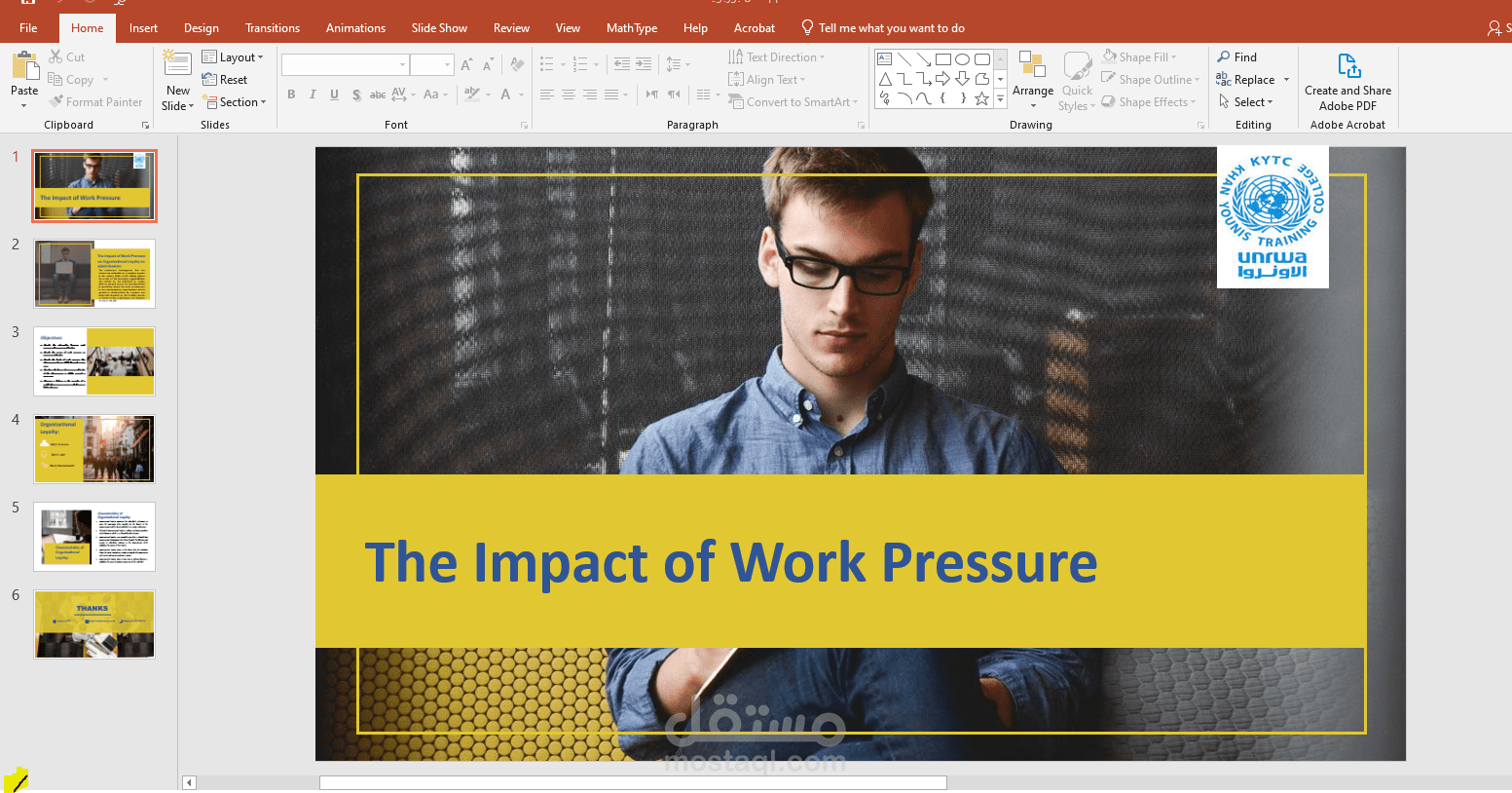This screenshot has width=1512, height=793.
Task: Click Create and Share Adobe PDF
Action: [x=1347, y=83]
